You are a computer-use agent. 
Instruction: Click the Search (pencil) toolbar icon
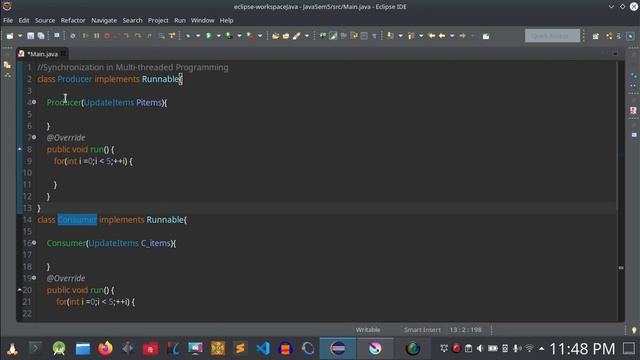pyautogui.click(x=297, y=36)
